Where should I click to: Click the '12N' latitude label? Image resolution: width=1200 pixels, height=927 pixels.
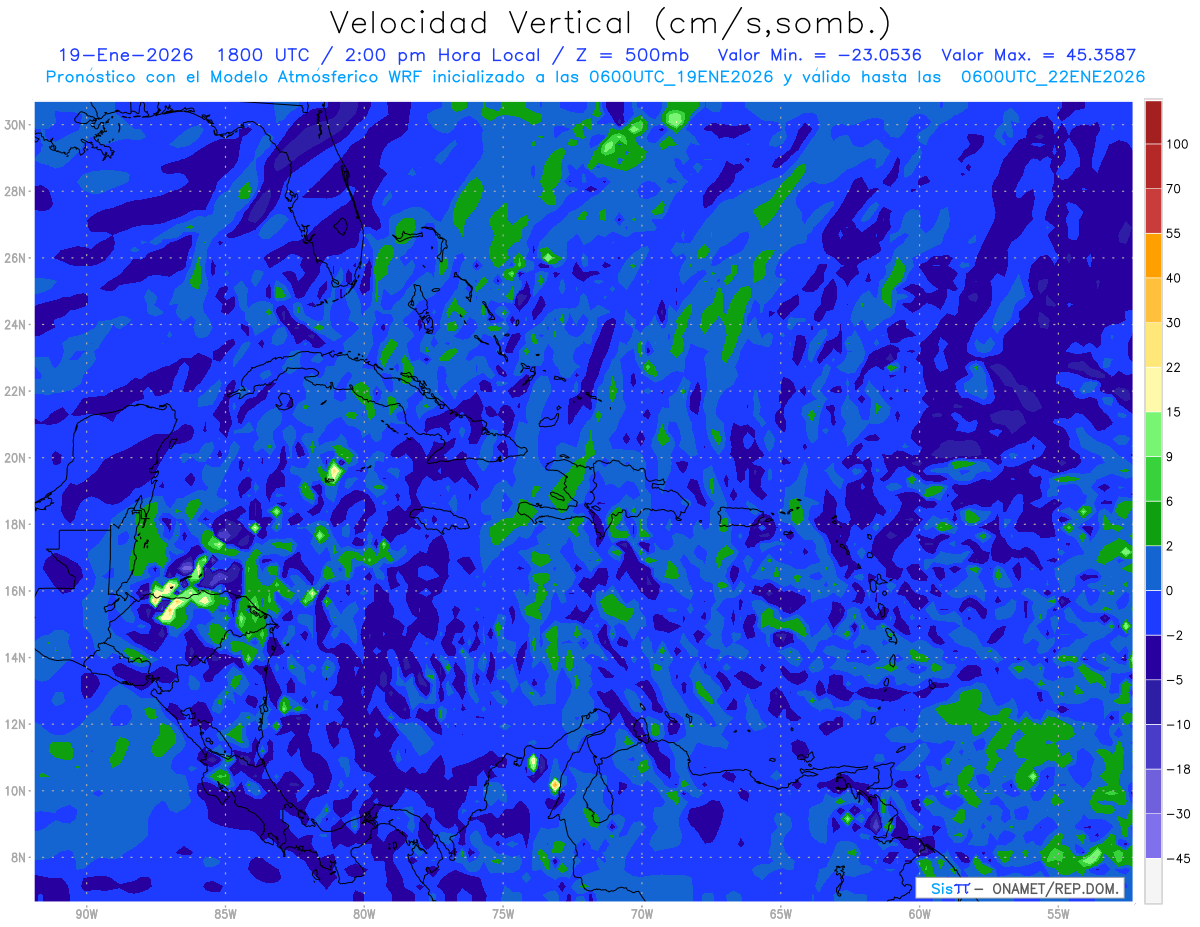(17, 724)
